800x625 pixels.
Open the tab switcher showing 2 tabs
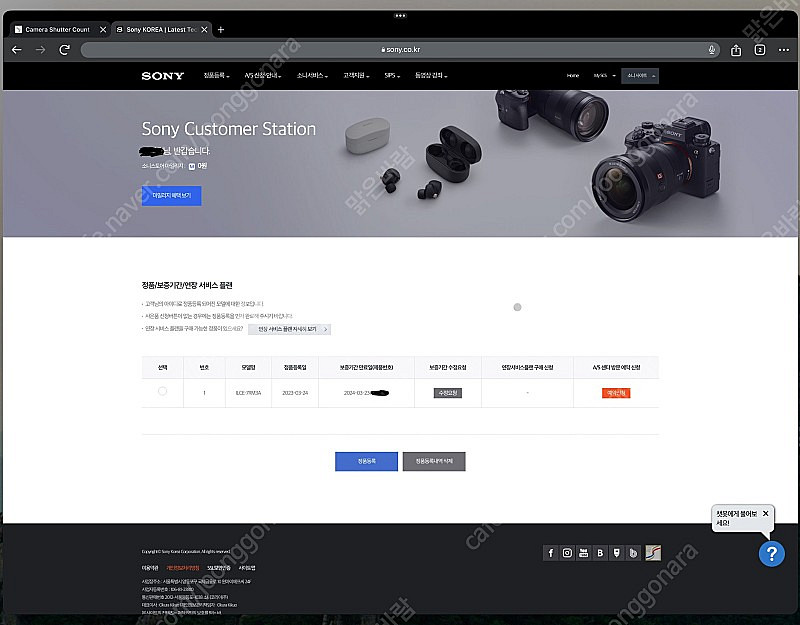[x=760, y=50]
